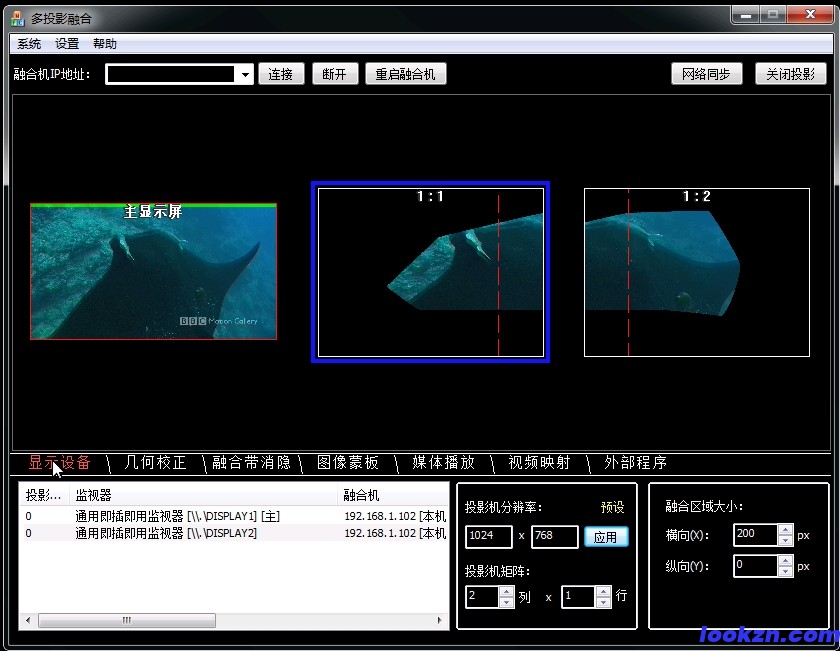This screenshot has width=840, height=651.
Task: Select the 主显示屏 preview thumbnail
Action: click(x=153, y=272)
